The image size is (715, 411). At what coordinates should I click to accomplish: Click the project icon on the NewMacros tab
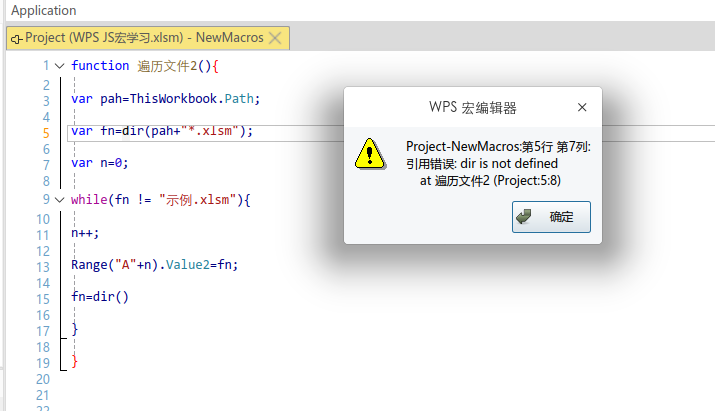(x=16, y=39)
